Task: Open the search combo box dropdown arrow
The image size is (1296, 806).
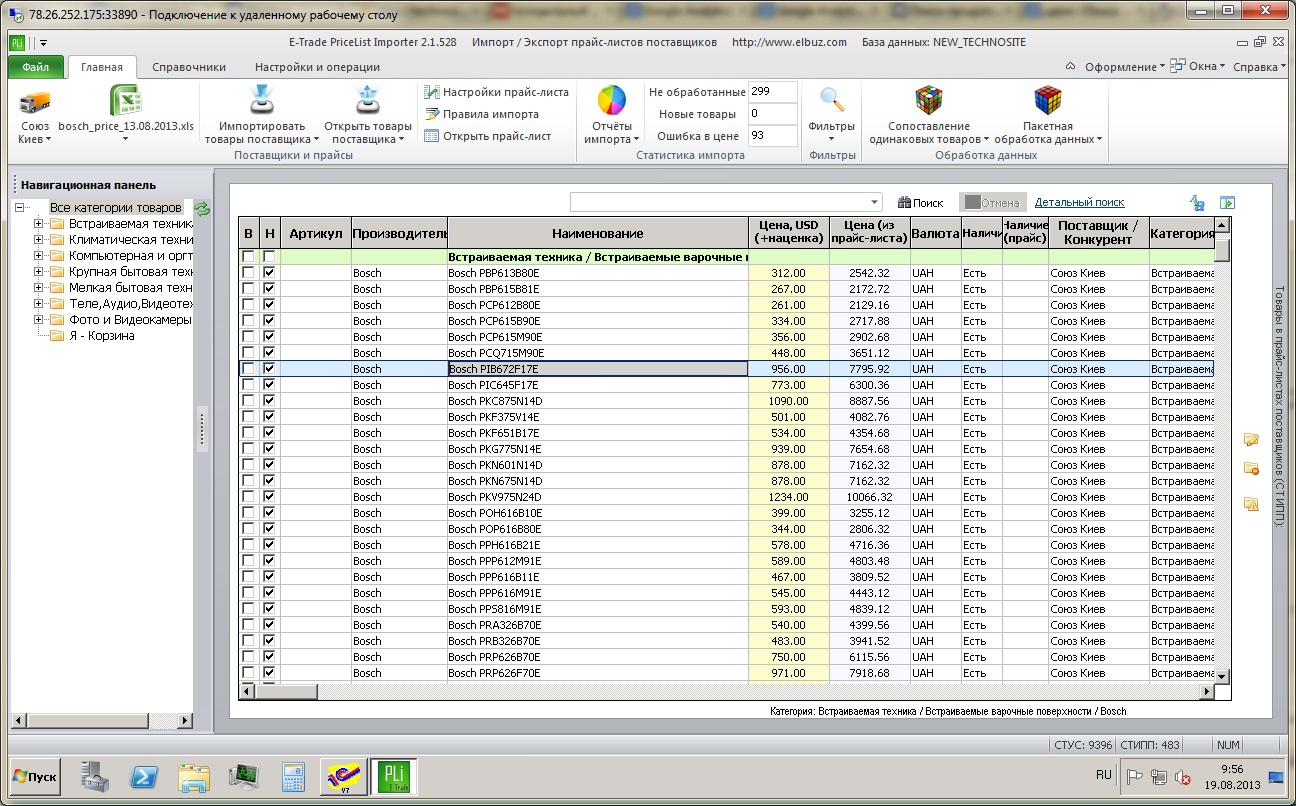Action: [x=876, y=202]
